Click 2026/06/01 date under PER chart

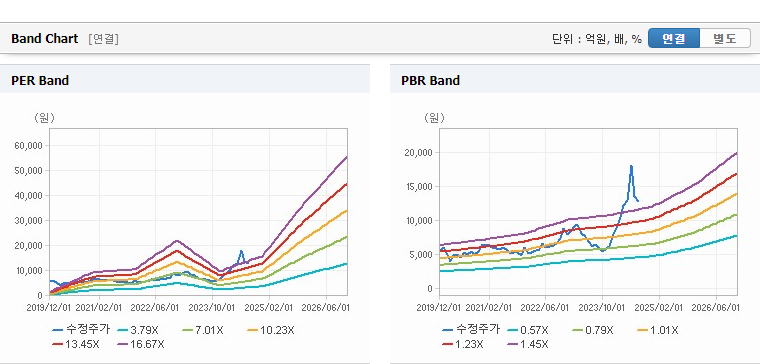[x=326, y=308]
